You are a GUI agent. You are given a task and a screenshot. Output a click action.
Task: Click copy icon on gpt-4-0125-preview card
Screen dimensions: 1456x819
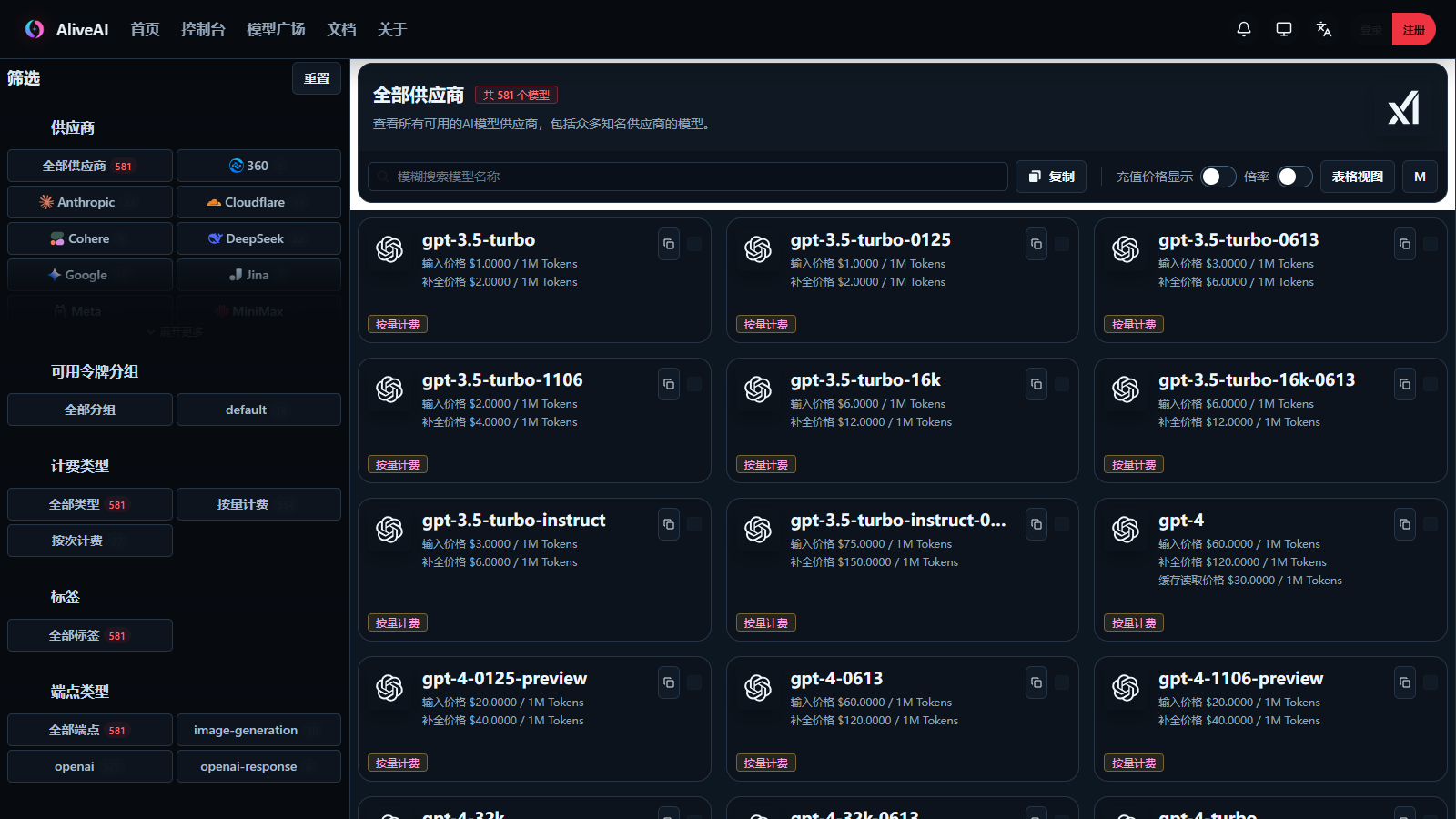tap(669, 682)
